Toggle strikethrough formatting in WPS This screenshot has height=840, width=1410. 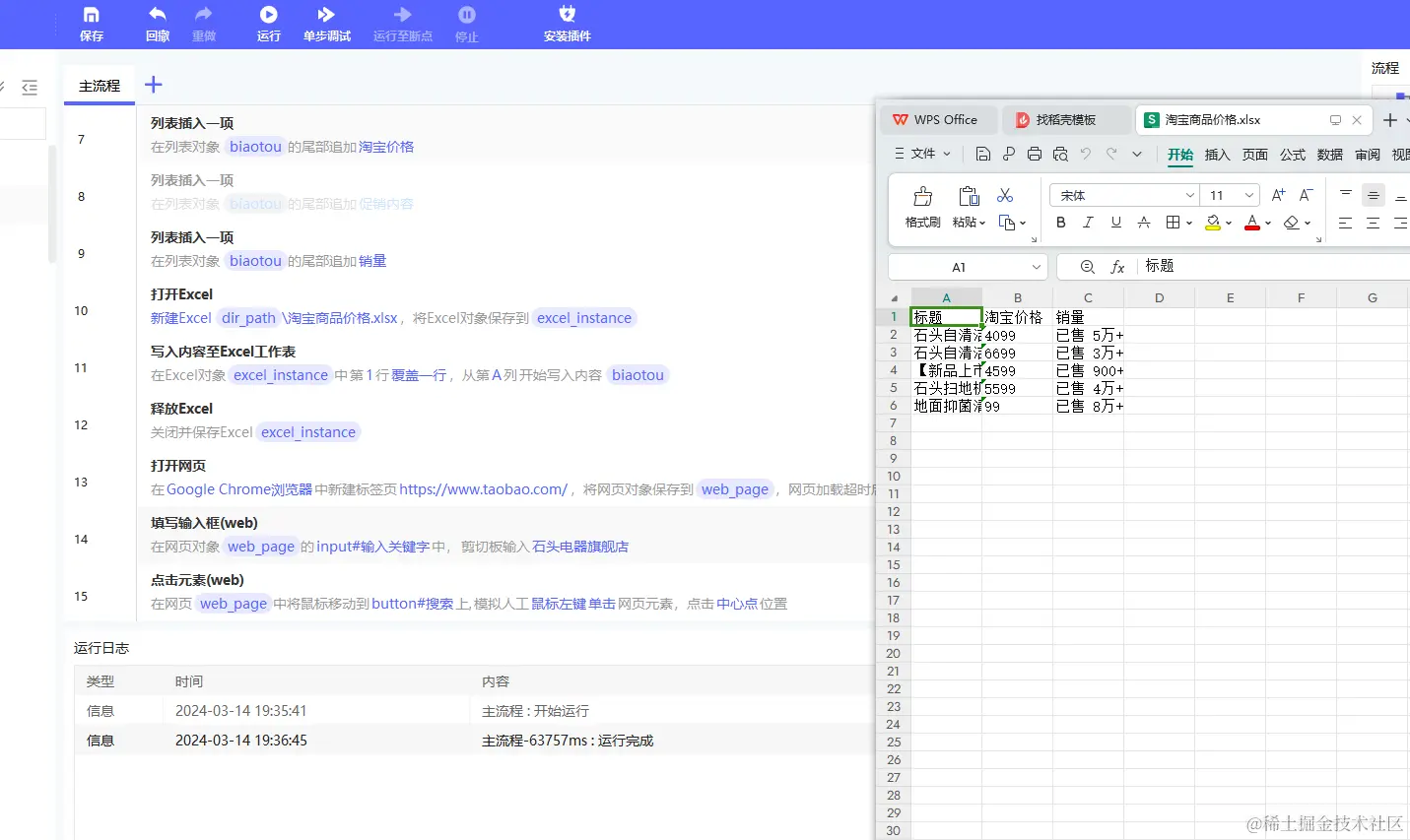pos(1144,223)
